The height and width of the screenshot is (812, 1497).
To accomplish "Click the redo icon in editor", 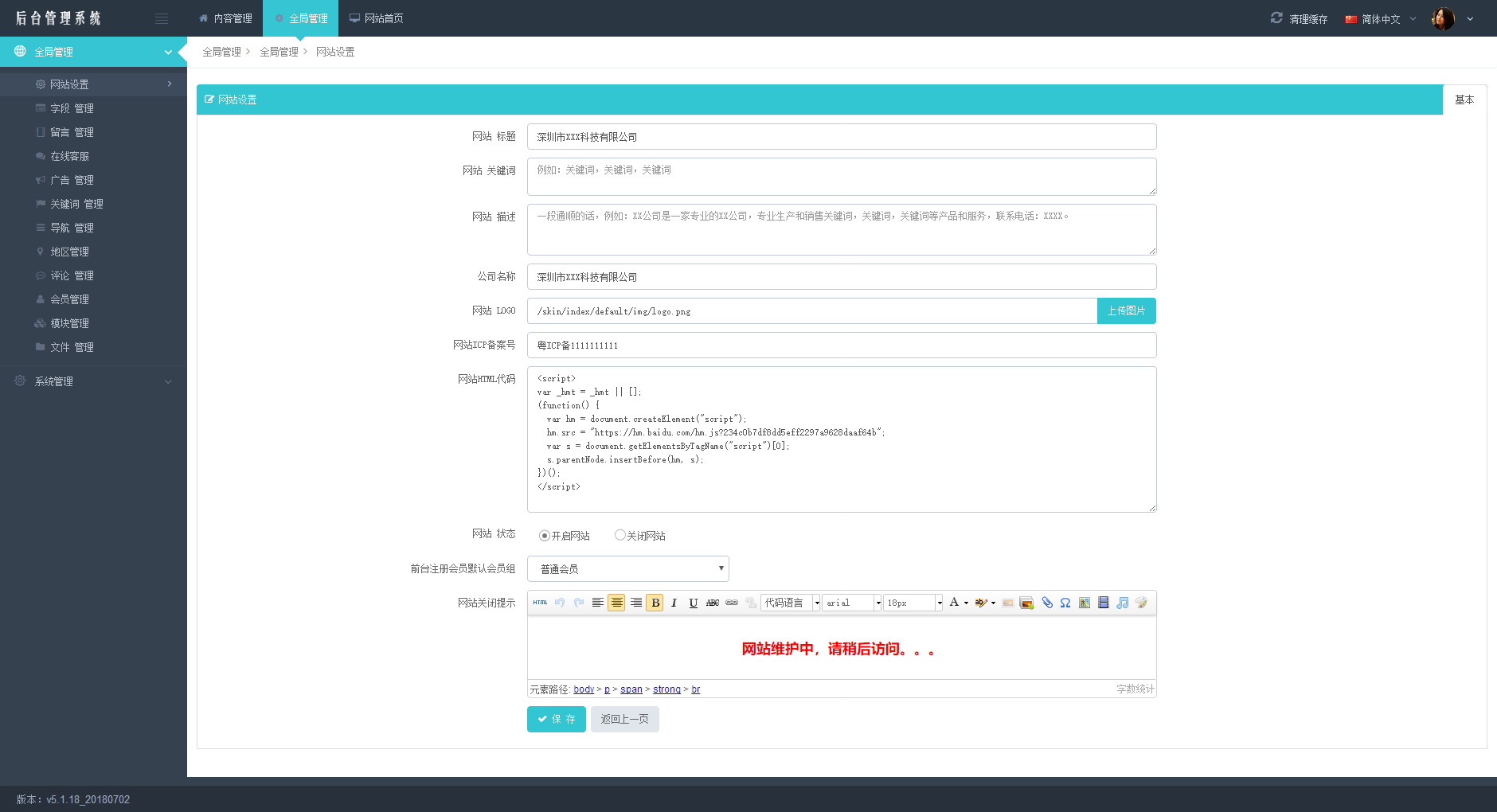I will pos(579,603).
